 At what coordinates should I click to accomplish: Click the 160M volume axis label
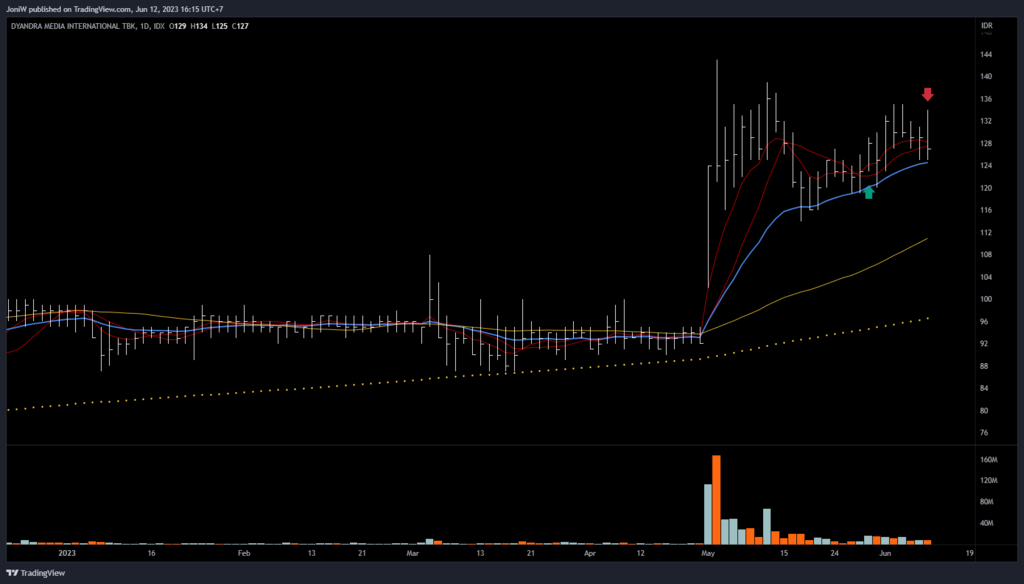(989, 460)
